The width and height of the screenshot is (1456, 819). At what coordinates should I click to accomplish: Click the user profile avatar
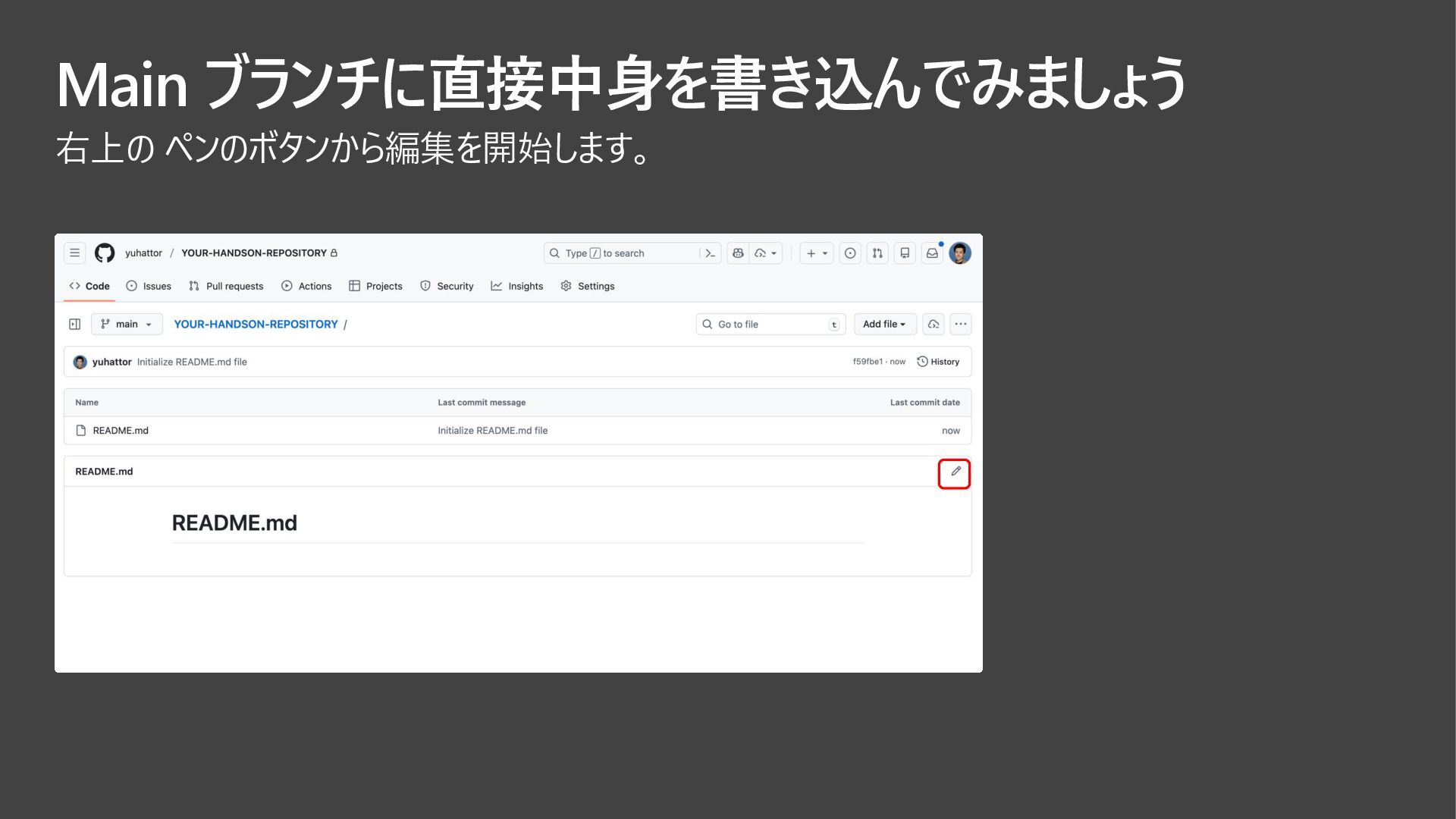coord(960,253)
